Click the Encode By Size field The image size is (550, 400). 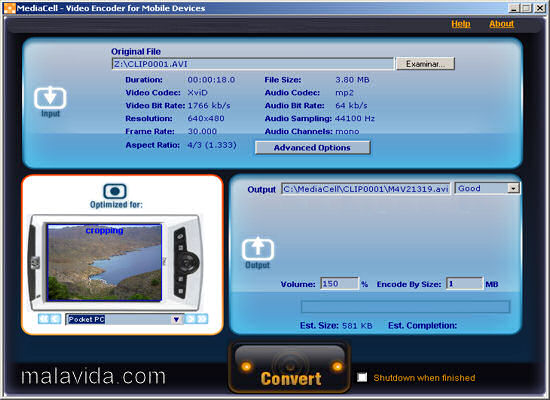464,284
